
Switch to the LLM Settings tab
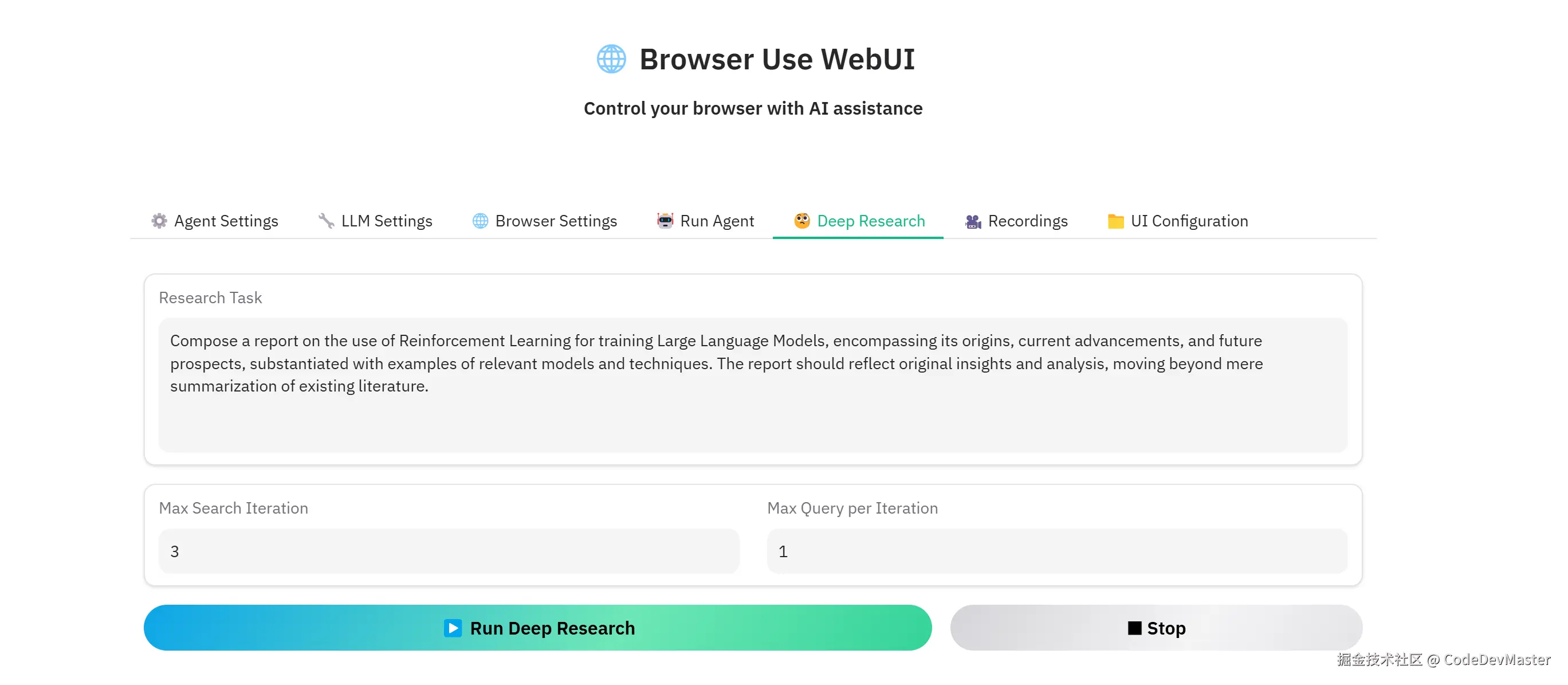[375, 221]
